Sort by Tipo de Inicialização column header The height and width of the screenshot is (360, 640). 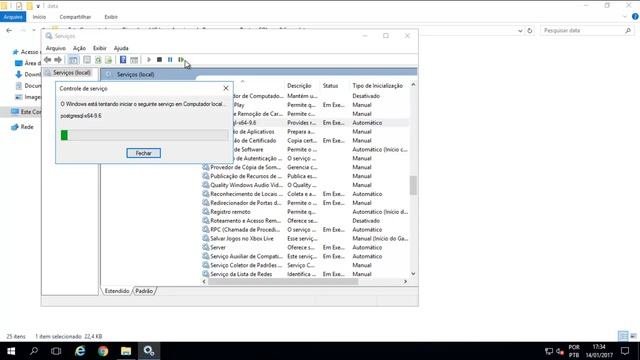[378, 86]
